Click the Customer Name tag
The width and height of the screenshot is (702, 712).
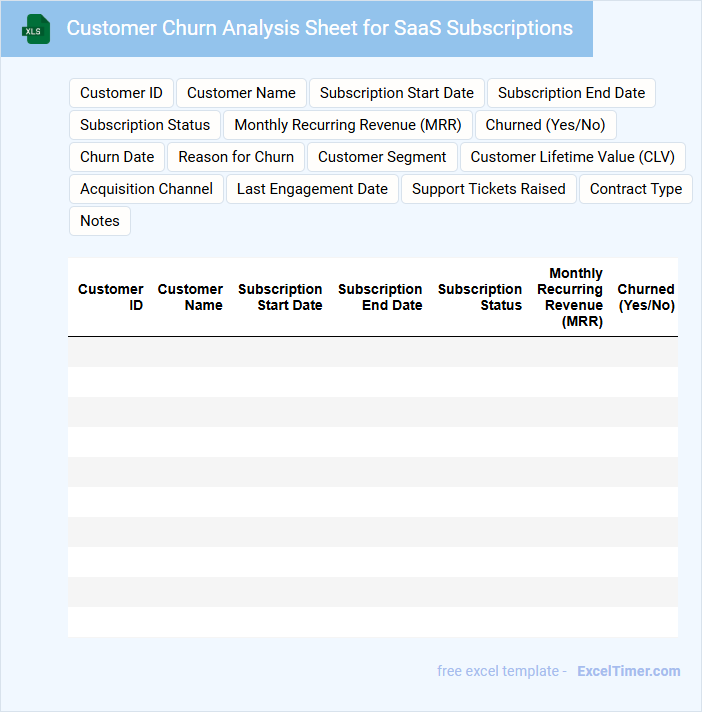pyautogui.click(x=241, y=93)
